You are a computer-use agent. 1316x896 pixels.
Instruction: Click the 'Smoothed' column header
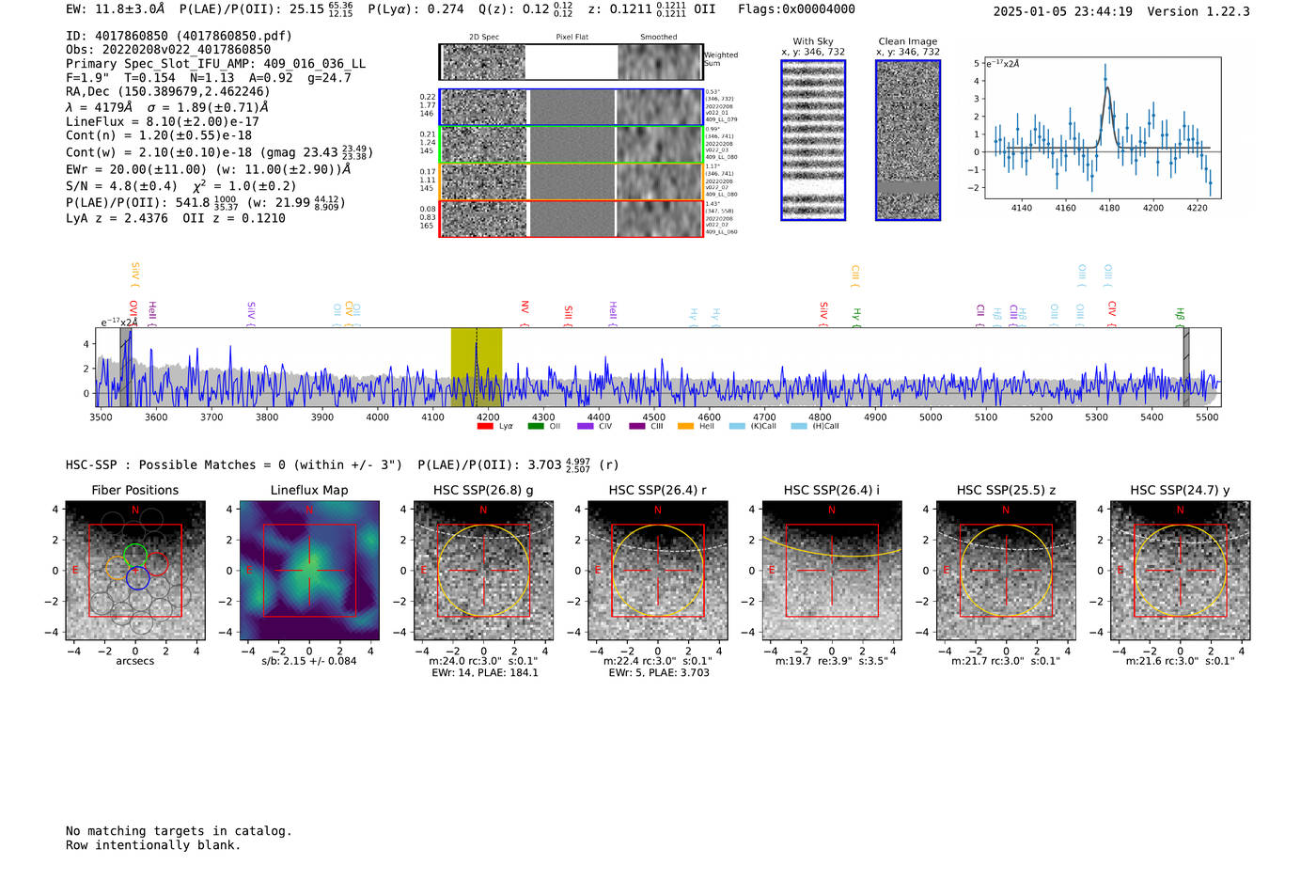click(x=659, y=38)
